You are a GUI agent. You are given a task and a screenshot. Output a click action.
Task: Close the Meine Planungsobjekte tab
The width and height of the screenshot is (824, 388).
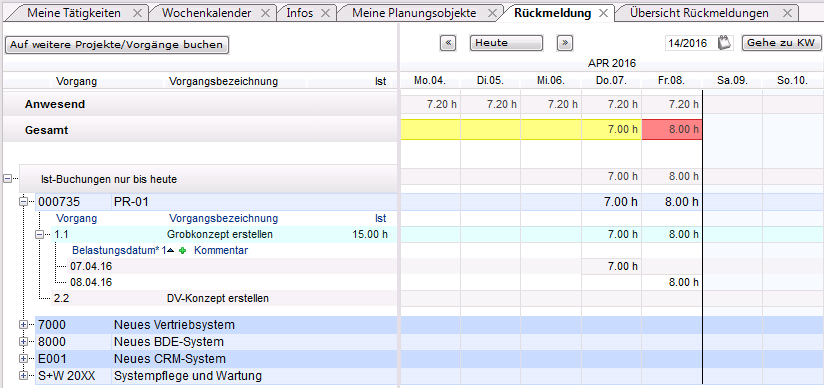[x=492, y=13]
